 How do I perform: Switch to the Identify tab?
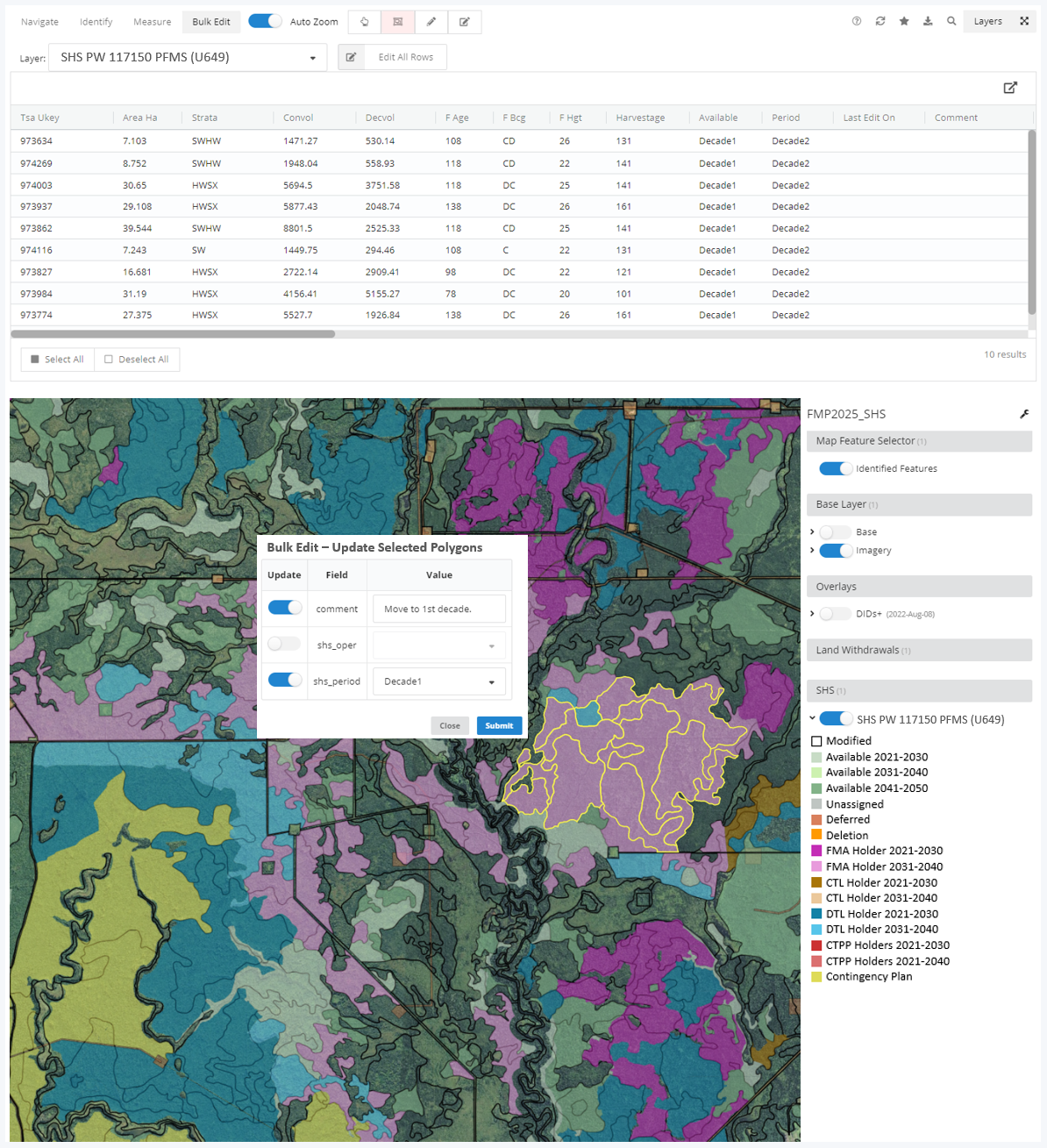click(96, 22)
